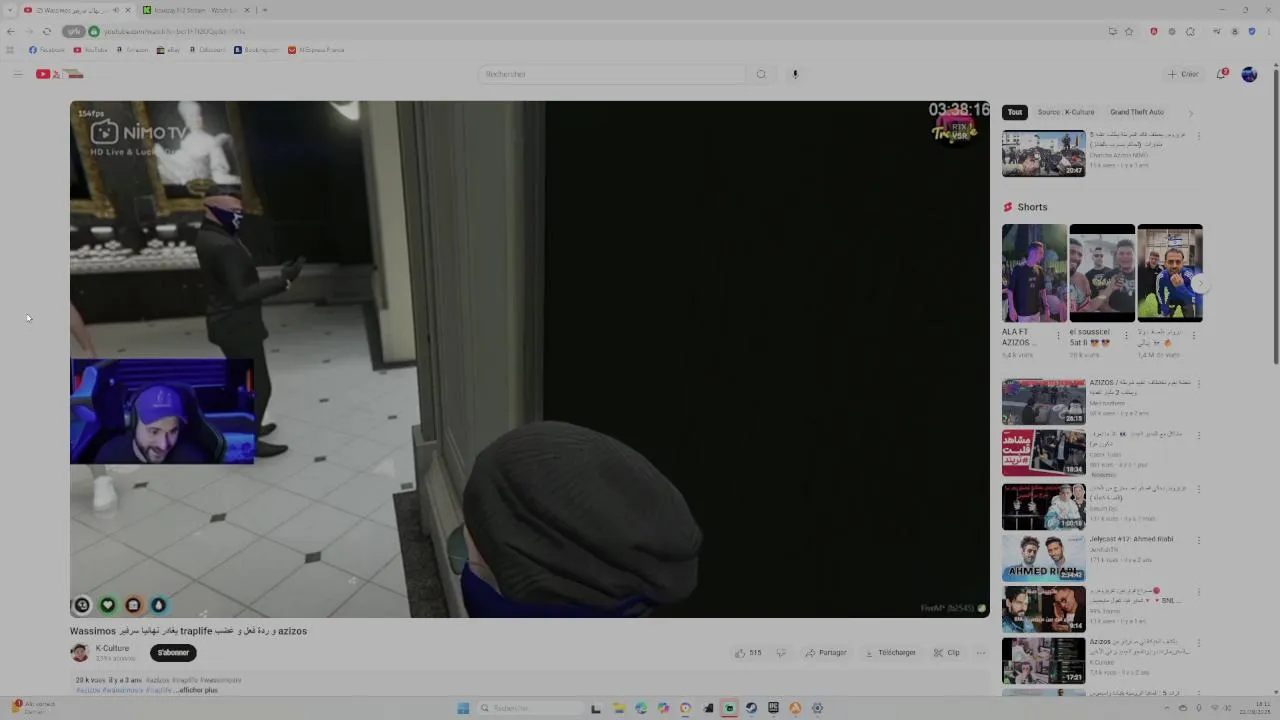
Task: Mute the YouTube tab audio icon
Action: [115, 10]
